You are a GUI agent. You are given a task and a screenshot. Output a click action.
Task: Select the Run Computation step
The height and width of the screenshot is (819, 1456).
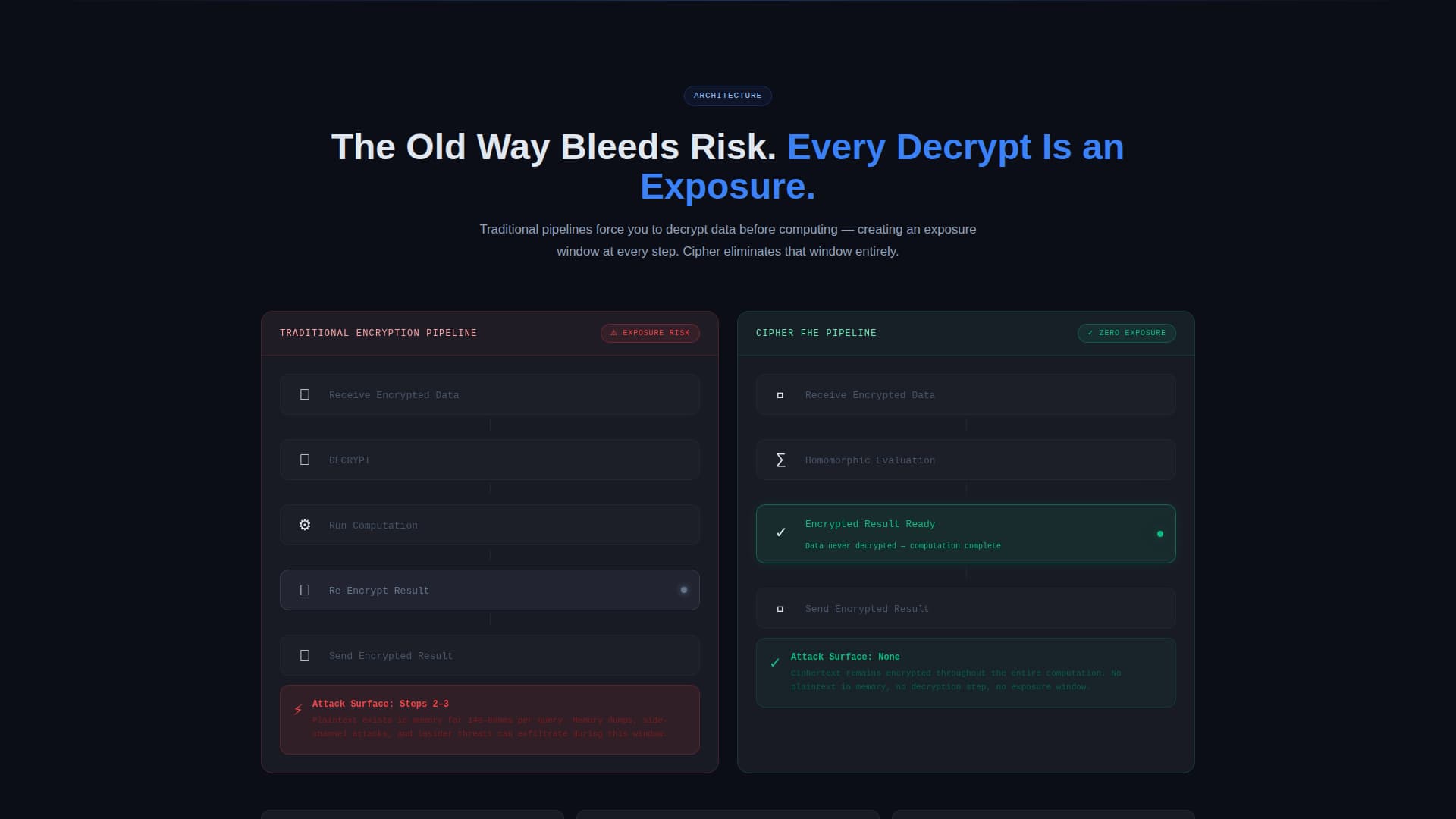point(489,525)
